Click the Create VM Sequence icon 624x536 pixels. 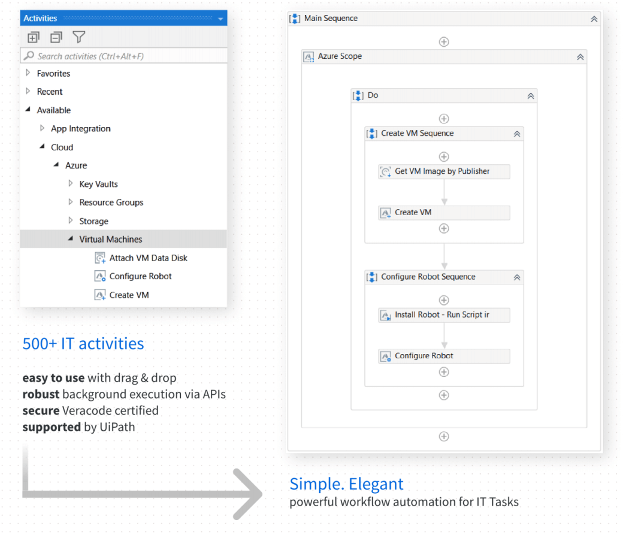point(372,133)
